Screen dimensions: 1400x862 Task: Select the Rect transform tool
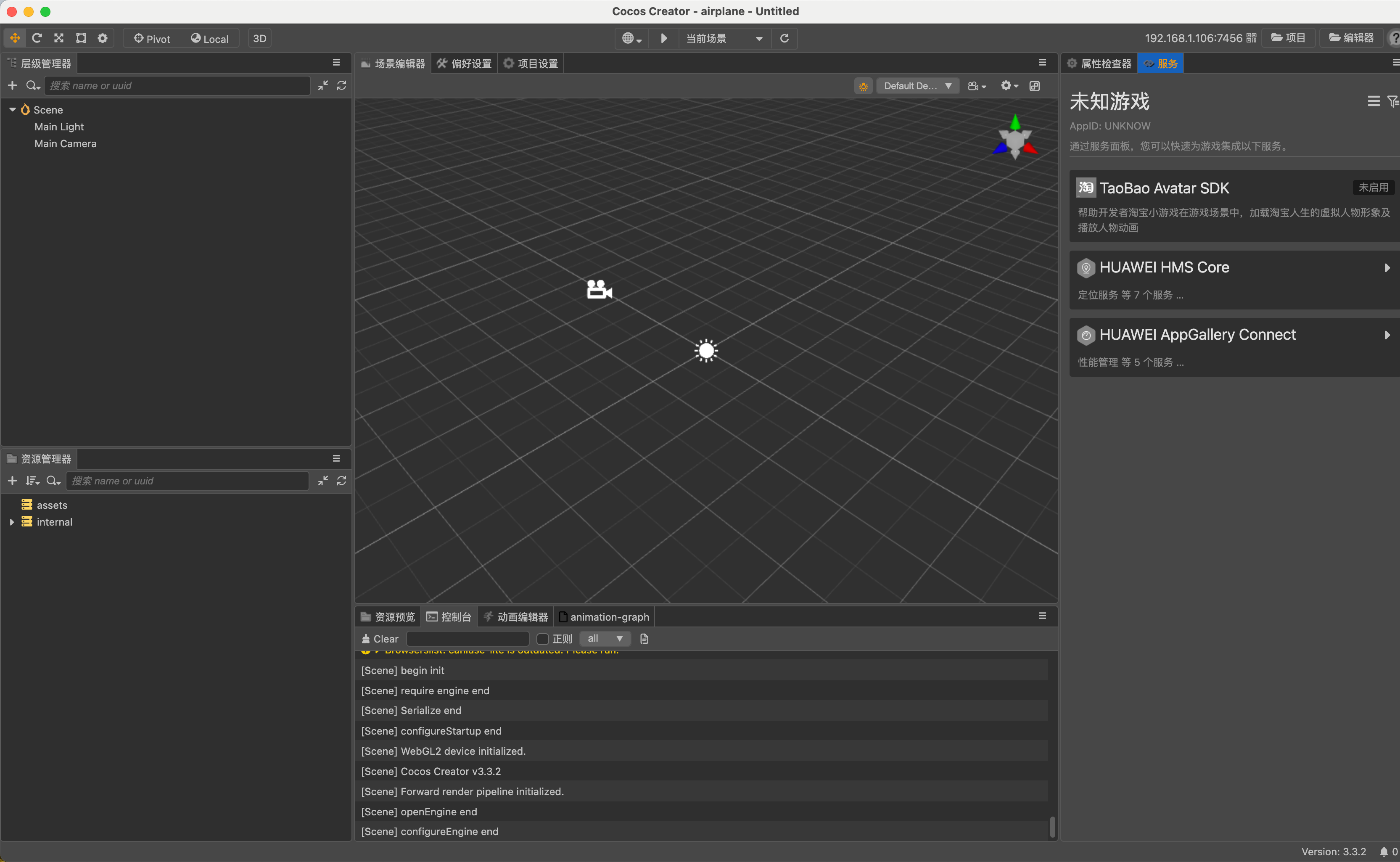pyautogui.click(x=81, y=38)
